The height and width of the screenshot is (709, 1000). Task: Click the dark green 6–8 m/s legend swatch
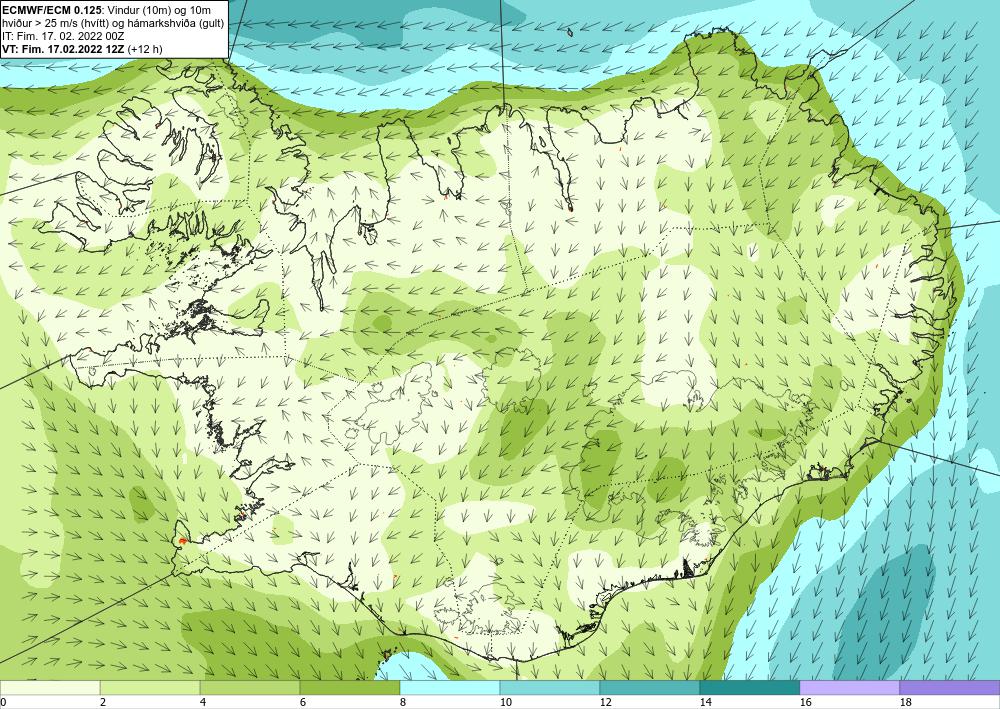tap(349, 687)
